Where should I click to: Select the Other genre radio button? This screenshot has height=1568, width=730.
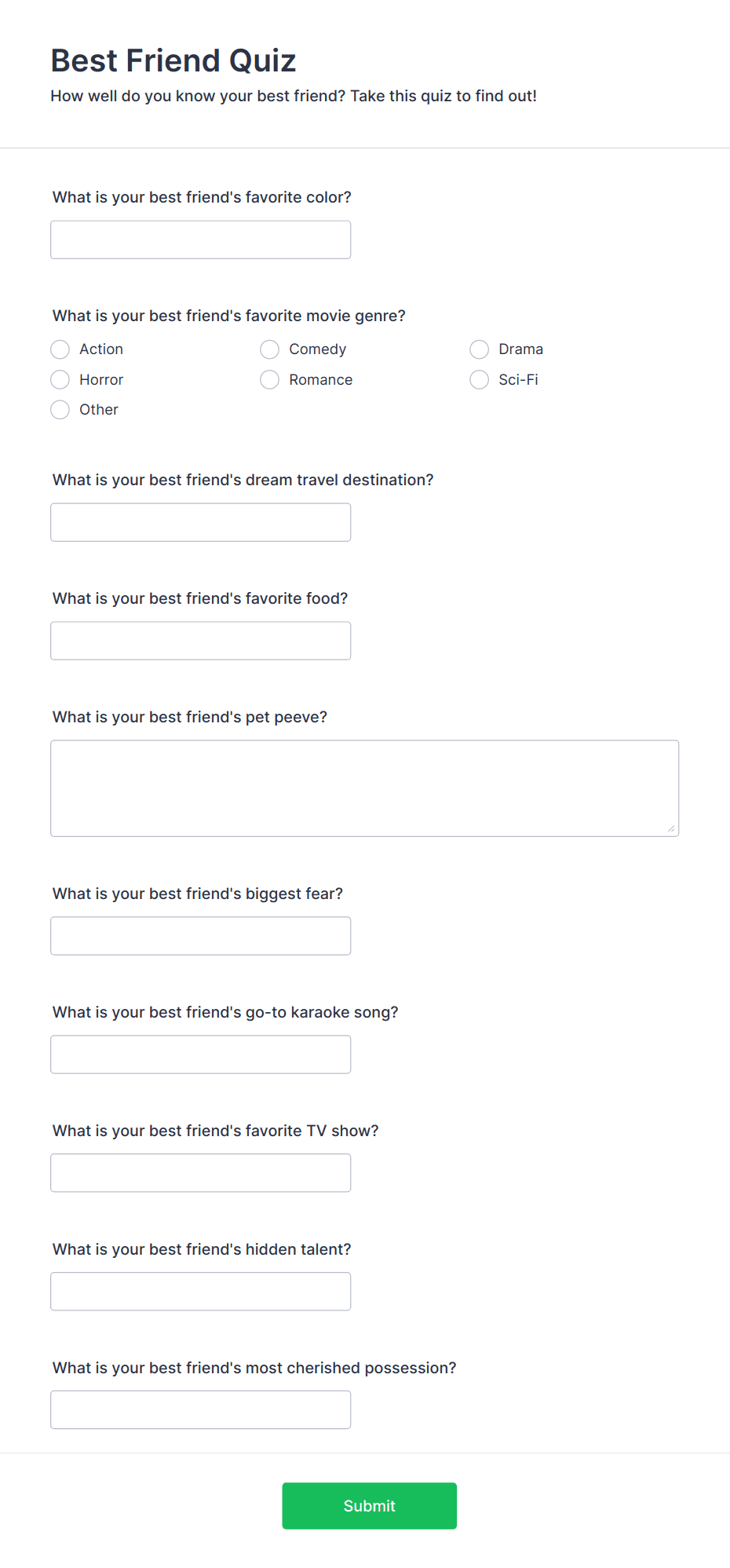click(60, 410)
